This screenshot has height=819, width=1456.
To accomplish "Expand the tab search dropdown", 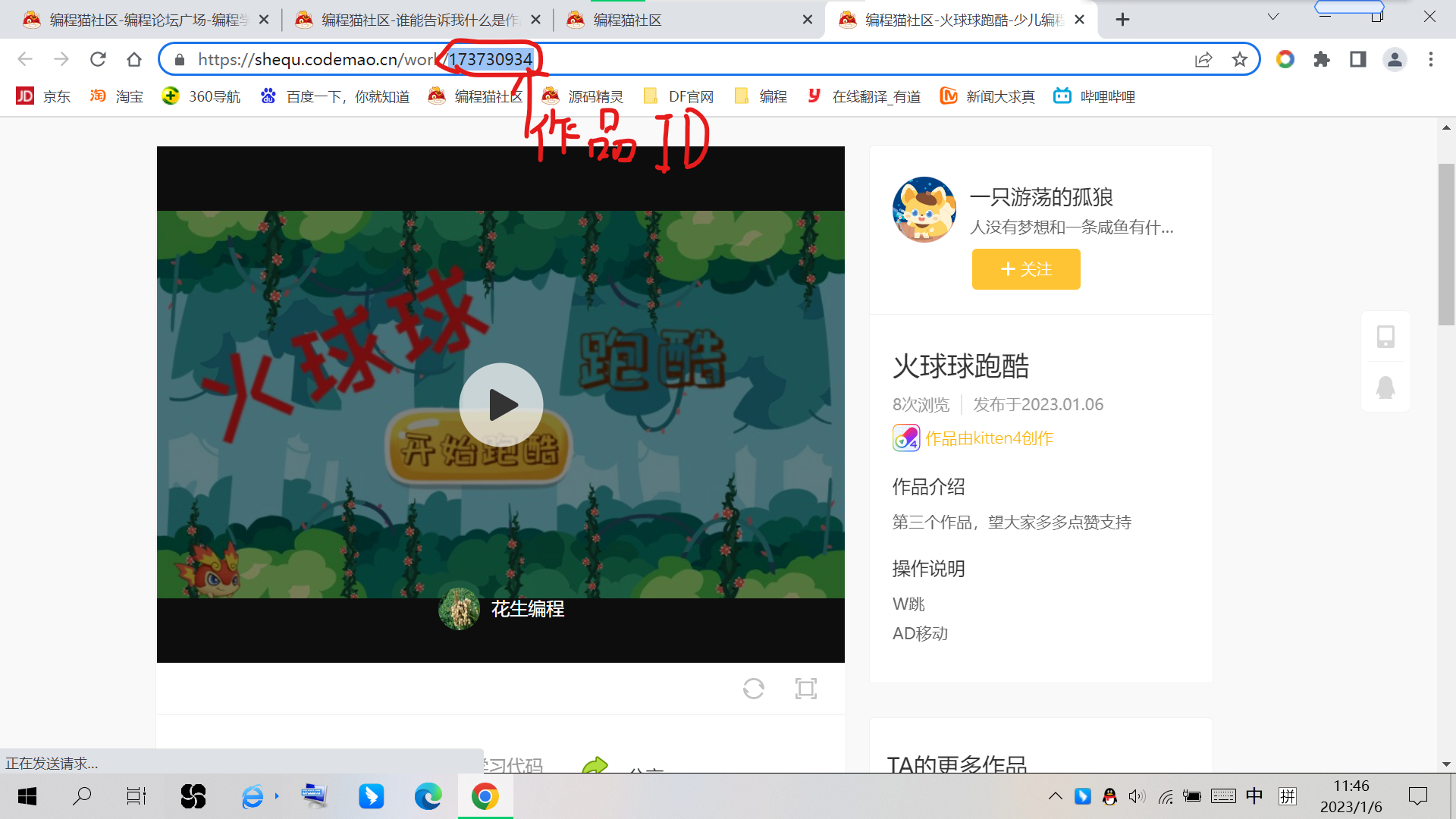I will [1273, 17].
